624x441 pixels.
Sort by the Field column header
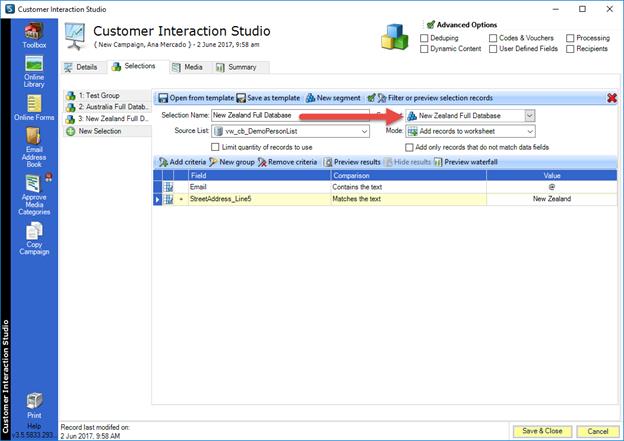click(259, 176)
